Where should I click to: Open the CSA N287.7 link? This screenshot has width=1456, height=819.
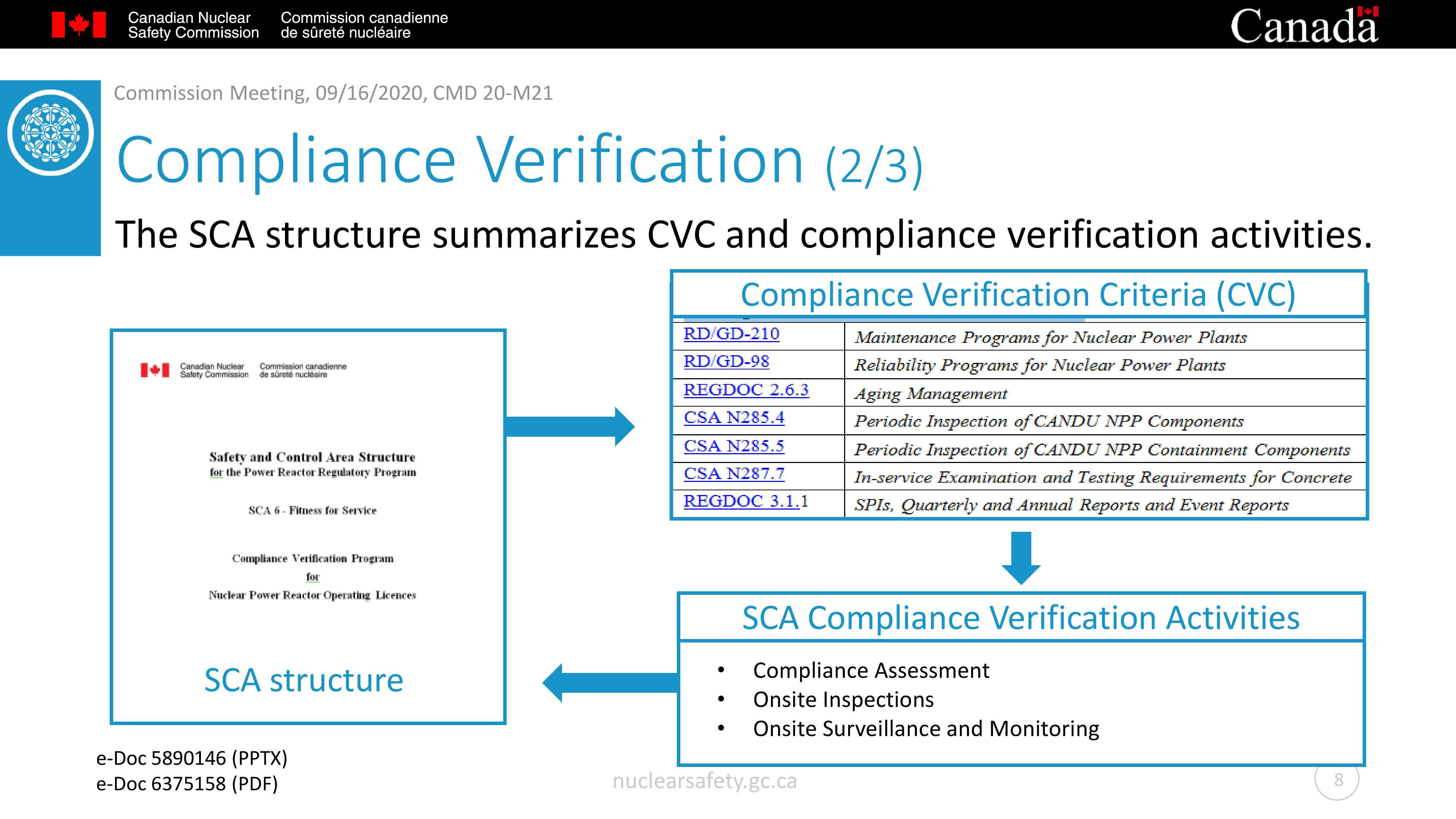pyautogui.click(x=734, y=474)
